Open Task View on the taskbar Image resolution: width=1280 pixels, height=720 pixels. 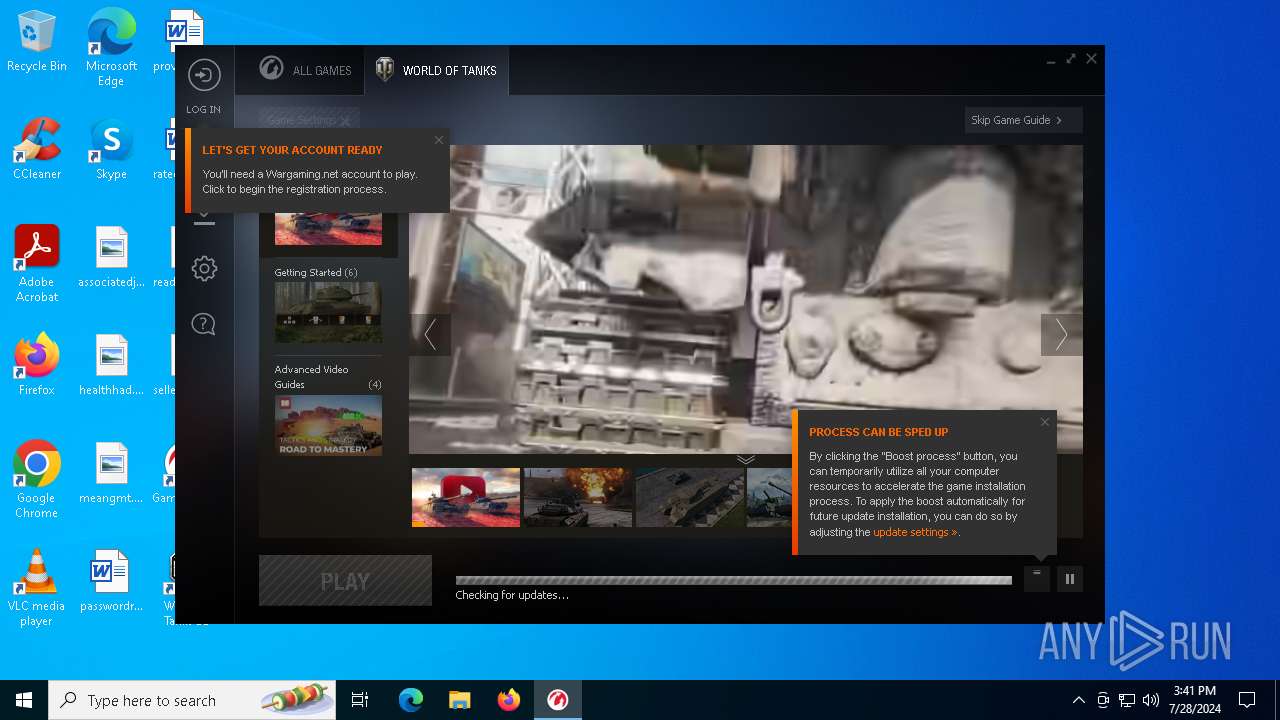point(360,700)
